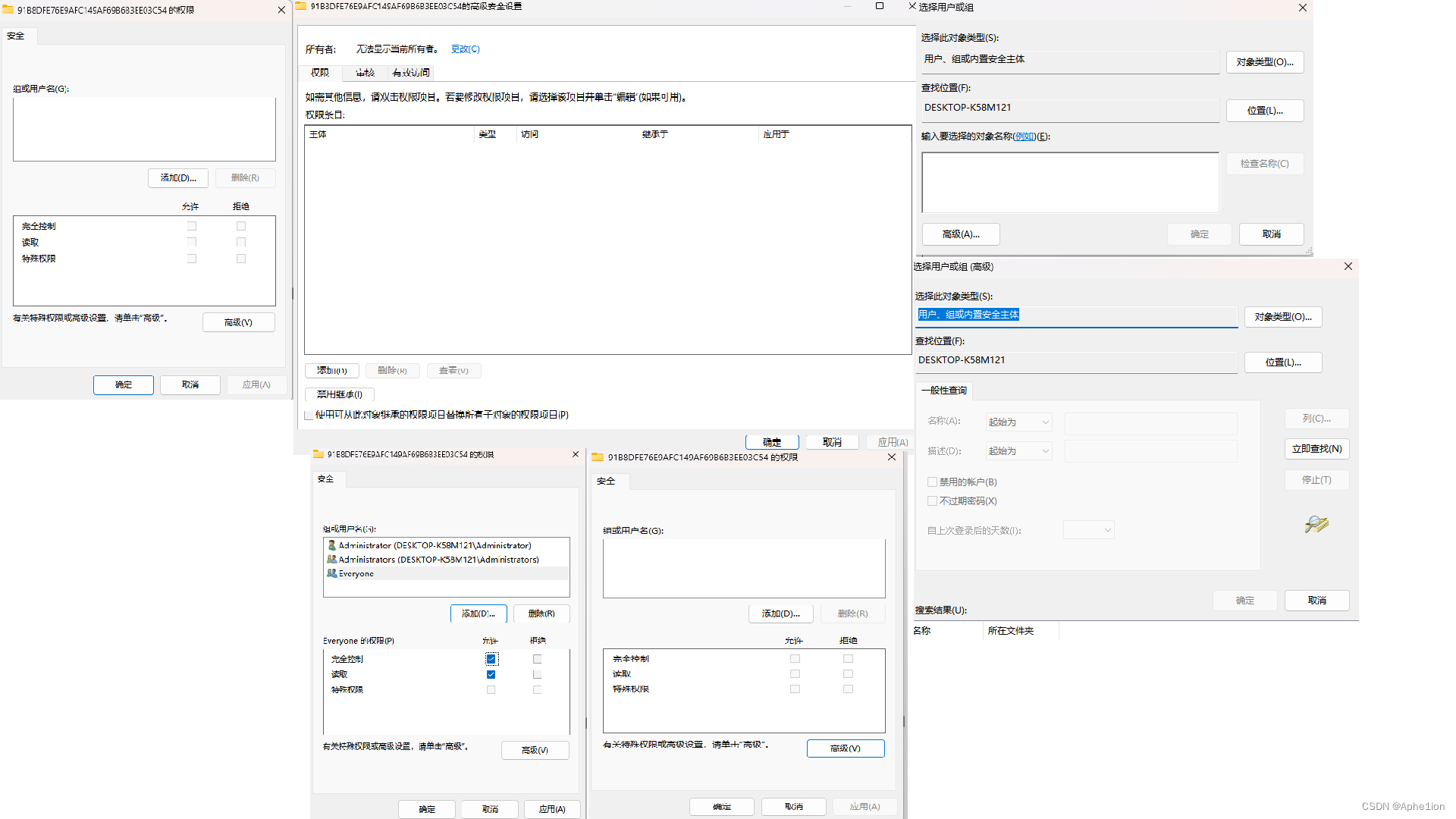This screenshot has height=819, width=1456.
Task: Click the resize grip of the 选择用户或组 dialog
Action: [x=1309, y=251]
